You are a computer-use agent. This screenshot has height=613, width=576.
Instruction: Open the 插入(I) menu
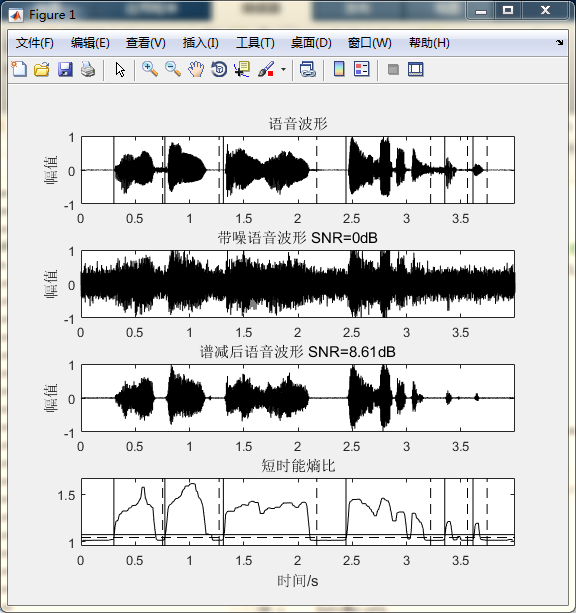tap(201, 43)
